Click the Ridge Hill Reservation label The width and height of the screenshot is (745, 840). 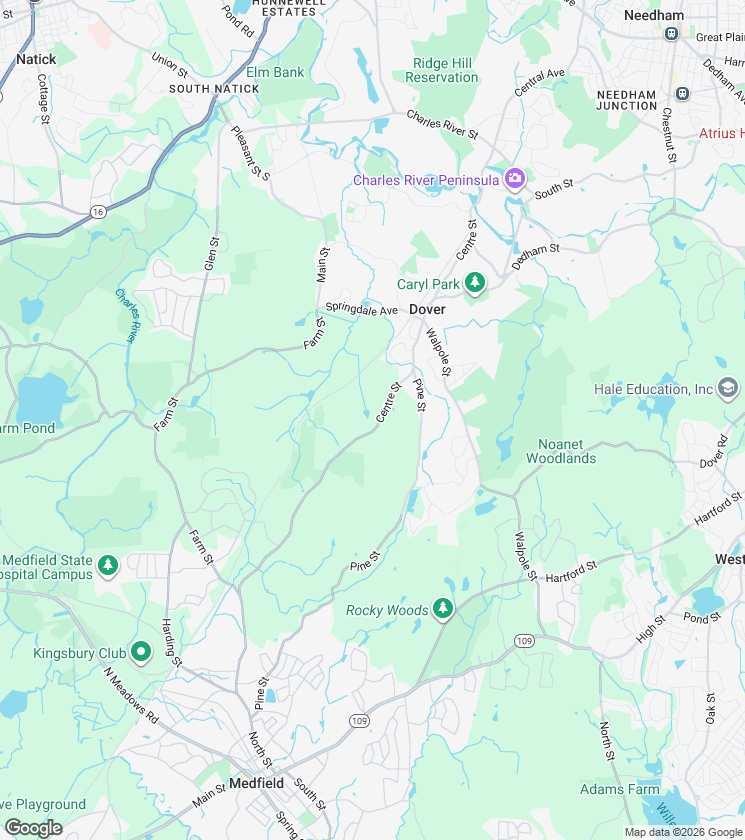(441, 70)
